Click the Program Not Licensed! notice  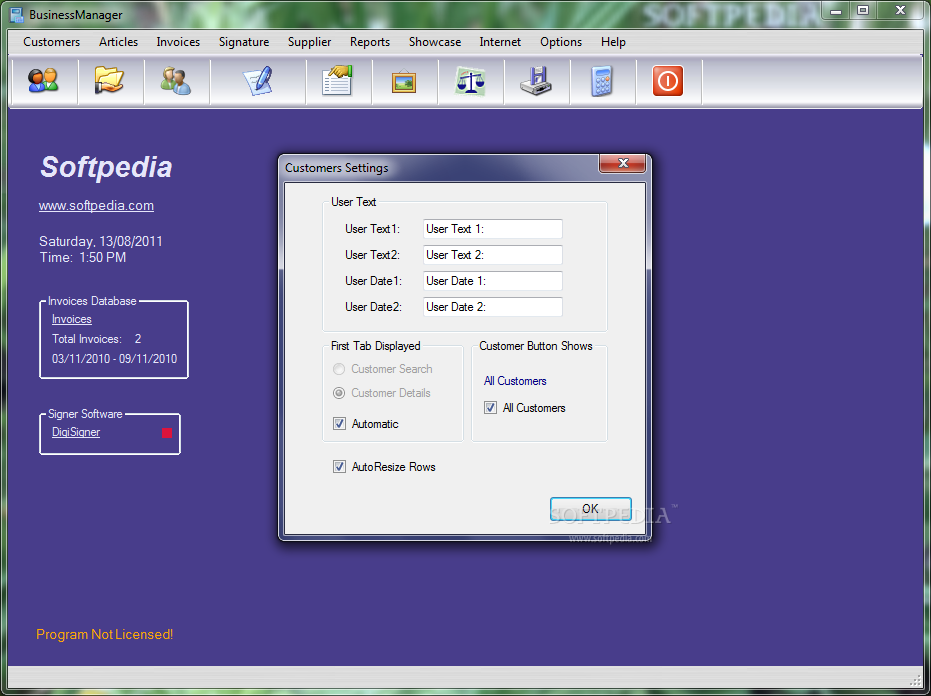point(104,634)
